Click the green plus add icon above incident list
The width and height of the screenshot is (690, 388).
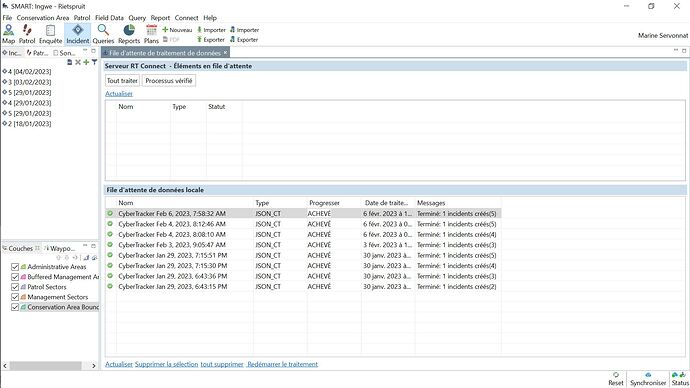[86, 62]
